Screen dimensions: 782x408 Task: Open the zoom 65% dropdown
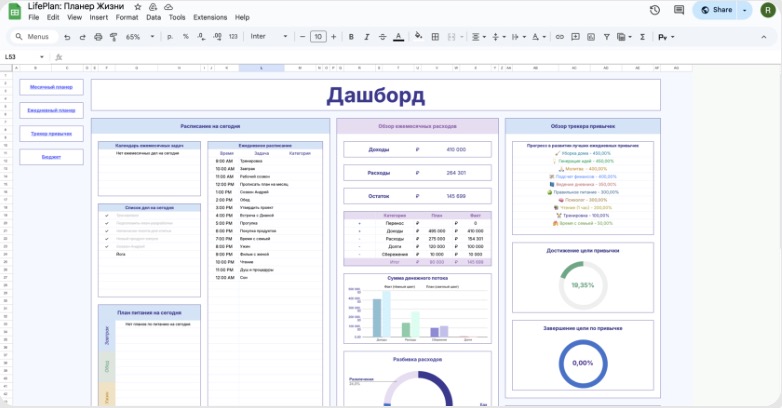click(140, 37)
